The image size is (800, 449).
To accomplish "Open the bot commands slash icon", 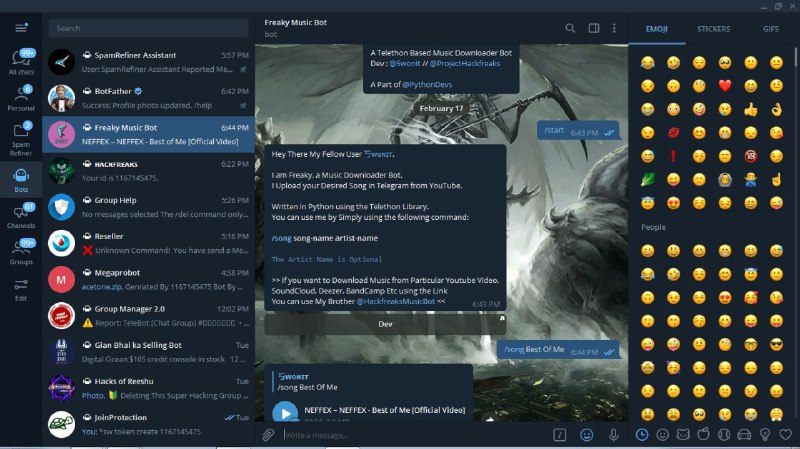I will pyautogui.click(x=560, y=435).
